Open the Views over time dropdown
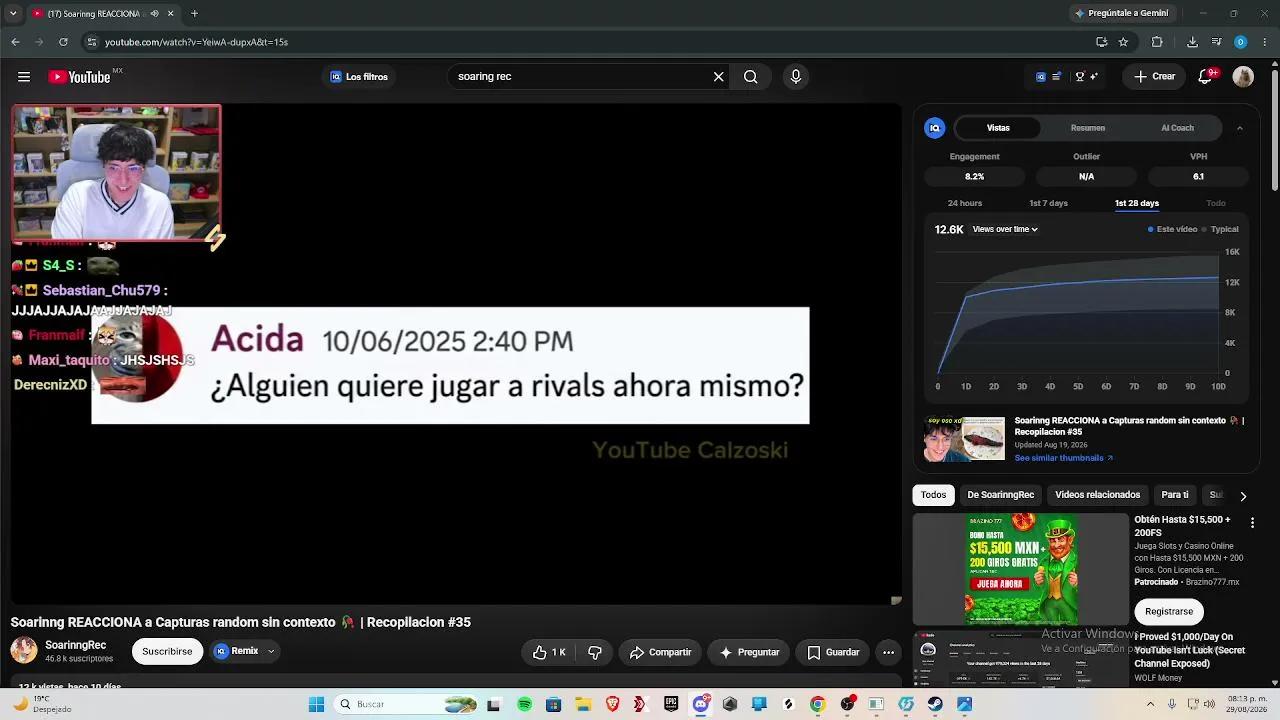The image size is (1280, 720). click(1005, 229)
